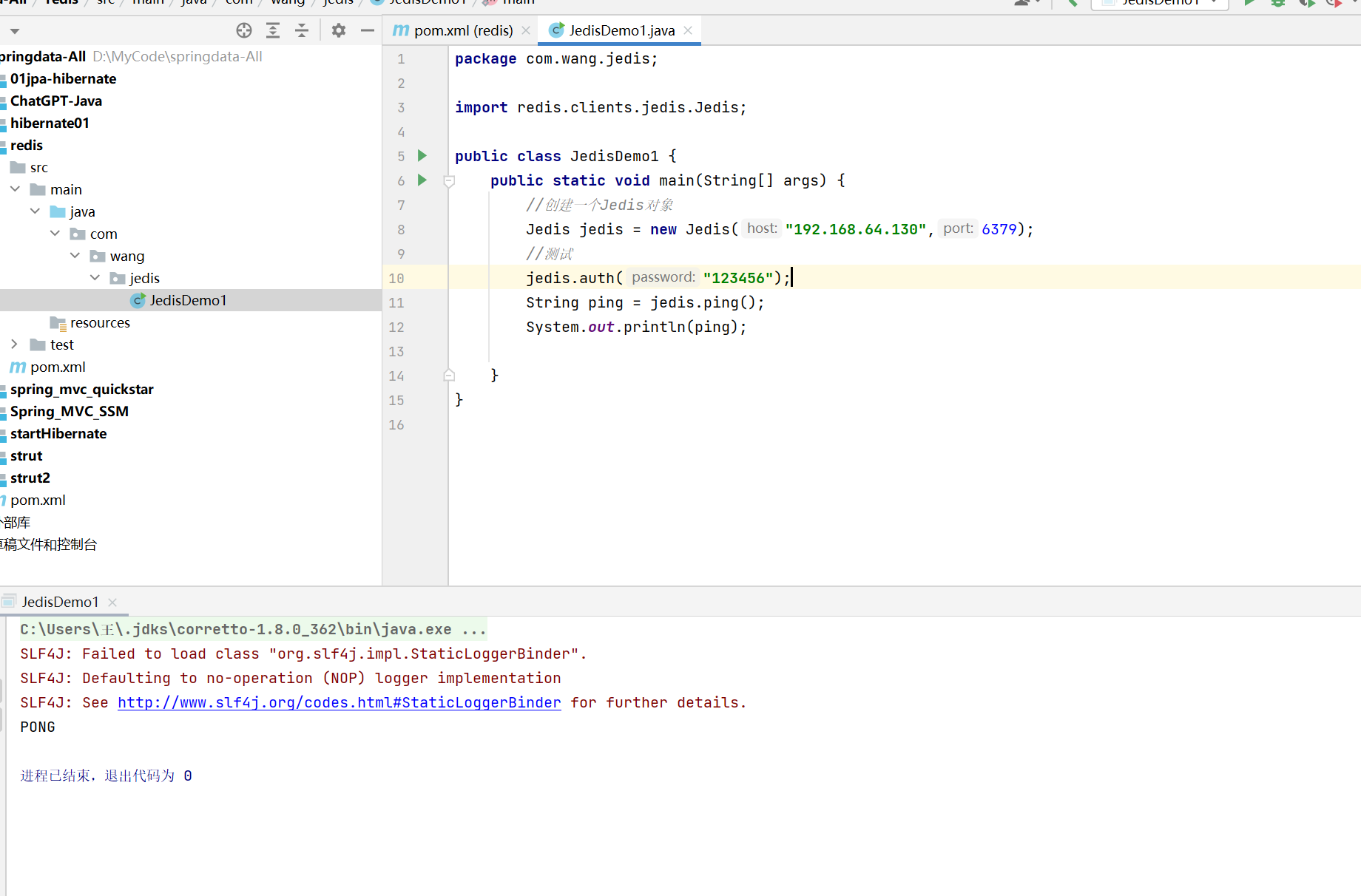Hide the project tool window
This screenshot has width=1361, height=896.
click(367, 30)
